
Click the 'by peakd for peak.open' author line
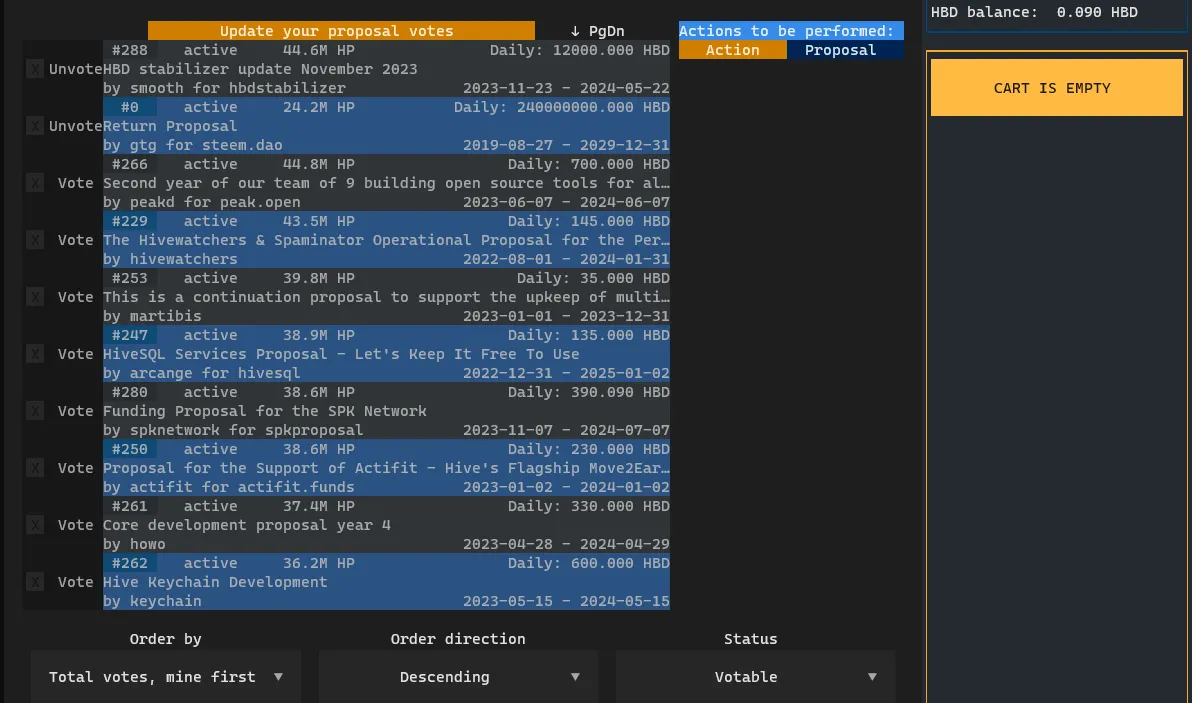pos(202,202)
